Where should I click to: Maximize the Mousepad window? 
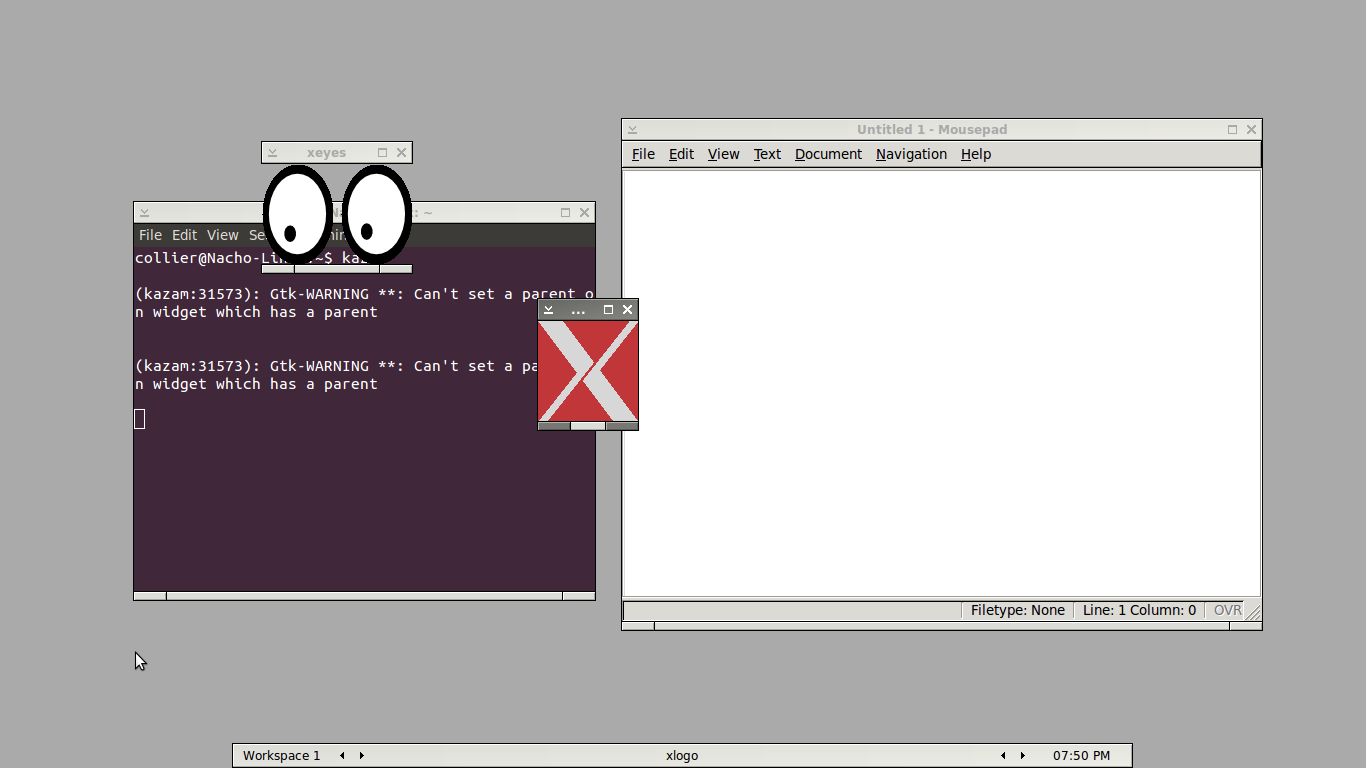tap(1232, 129)
